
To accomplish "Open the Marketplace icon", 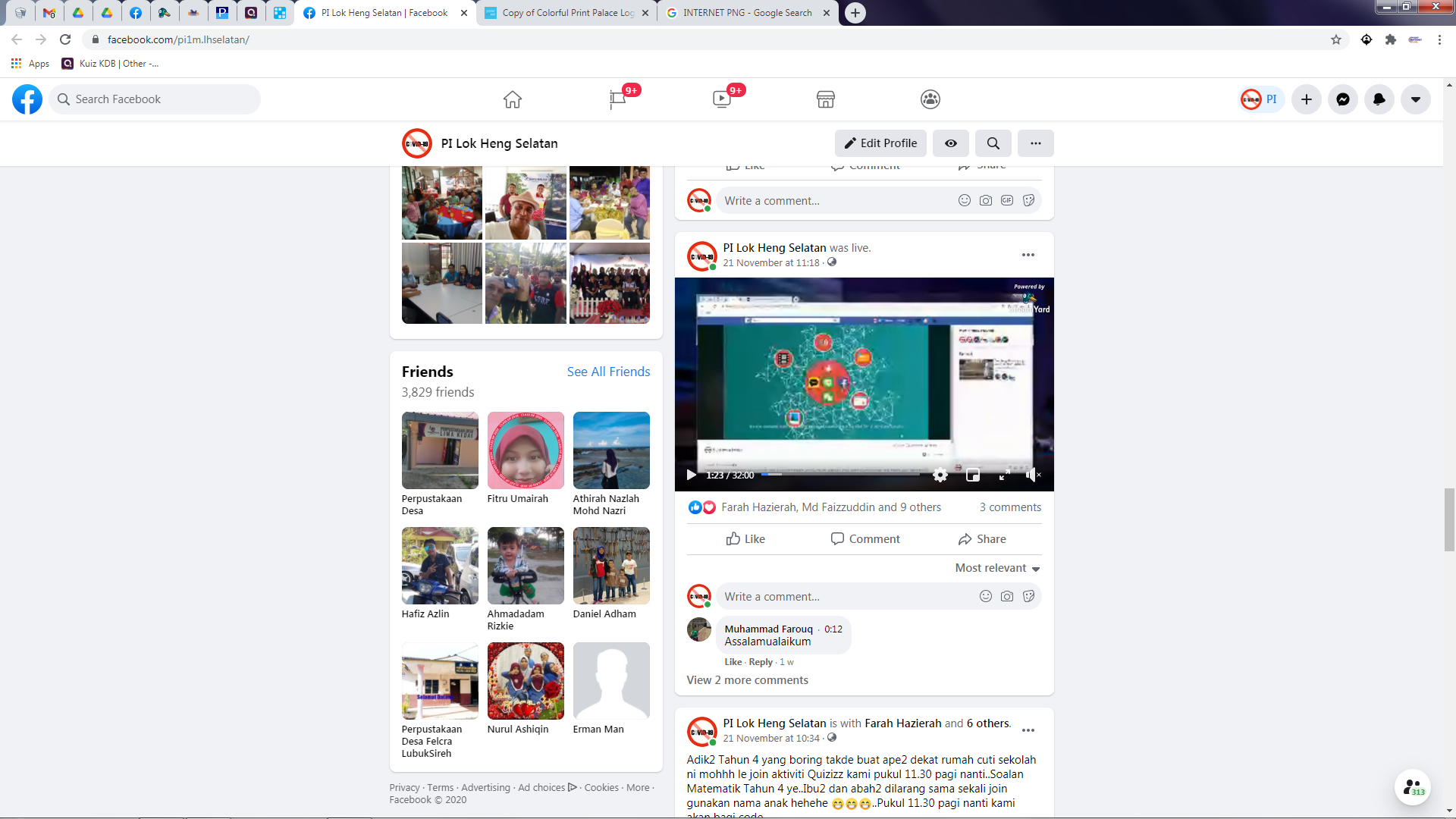I will (826, 99).
